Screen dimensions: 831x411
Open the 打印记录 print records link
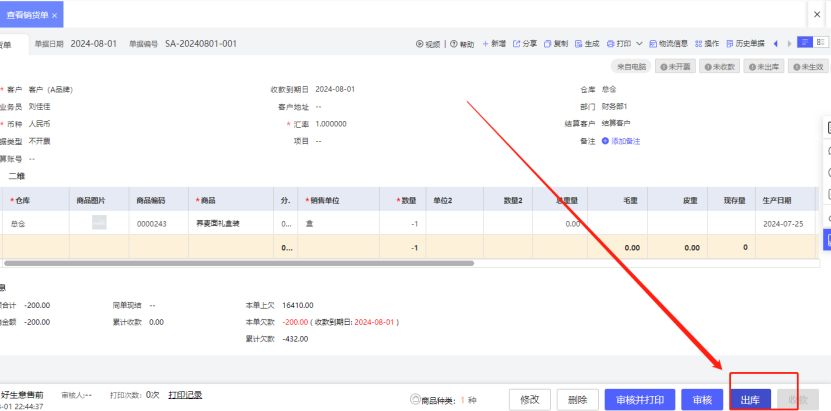(x=185, y=395)
